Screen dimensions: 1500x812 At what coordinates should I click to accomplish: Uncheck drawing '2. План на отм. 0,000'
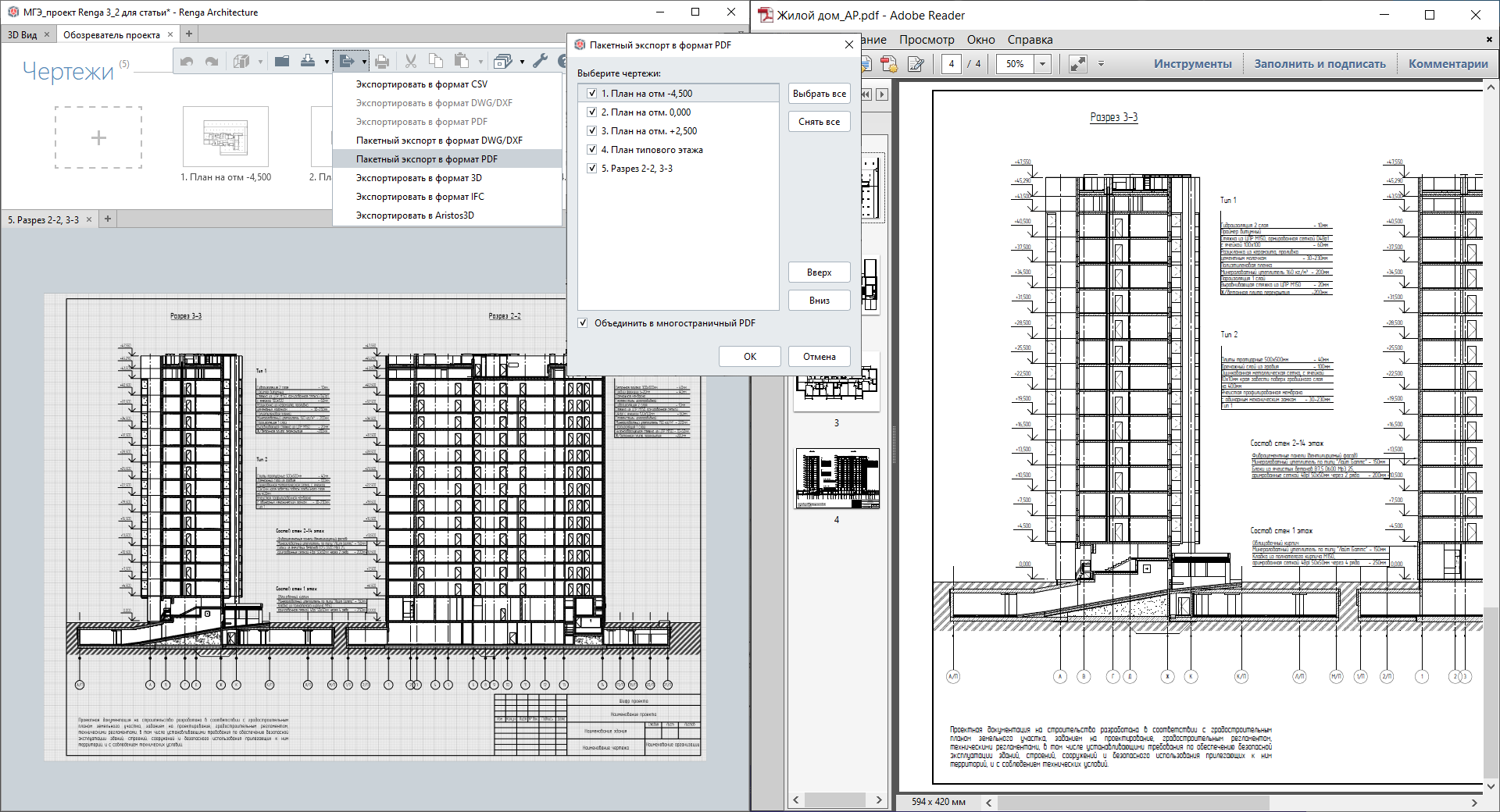pos(592,112)
